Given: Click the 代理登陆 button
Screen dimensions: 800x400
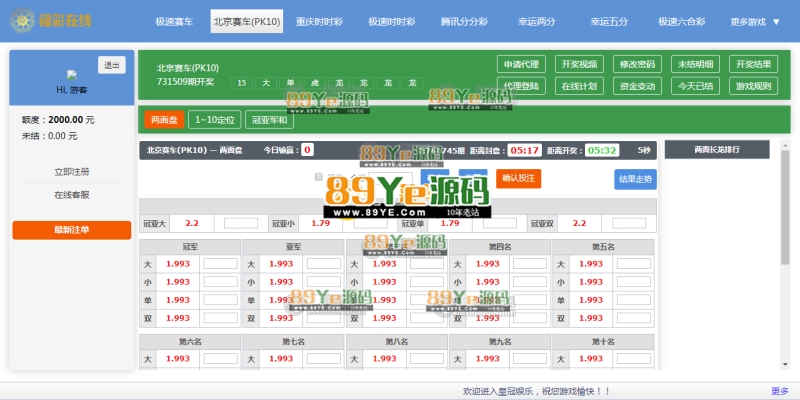Looking at the screenshot, I should pos(521,86).
